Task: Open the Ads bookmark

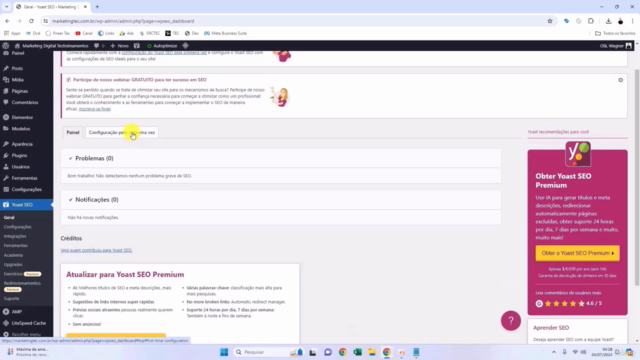Action: pos(127,33)
